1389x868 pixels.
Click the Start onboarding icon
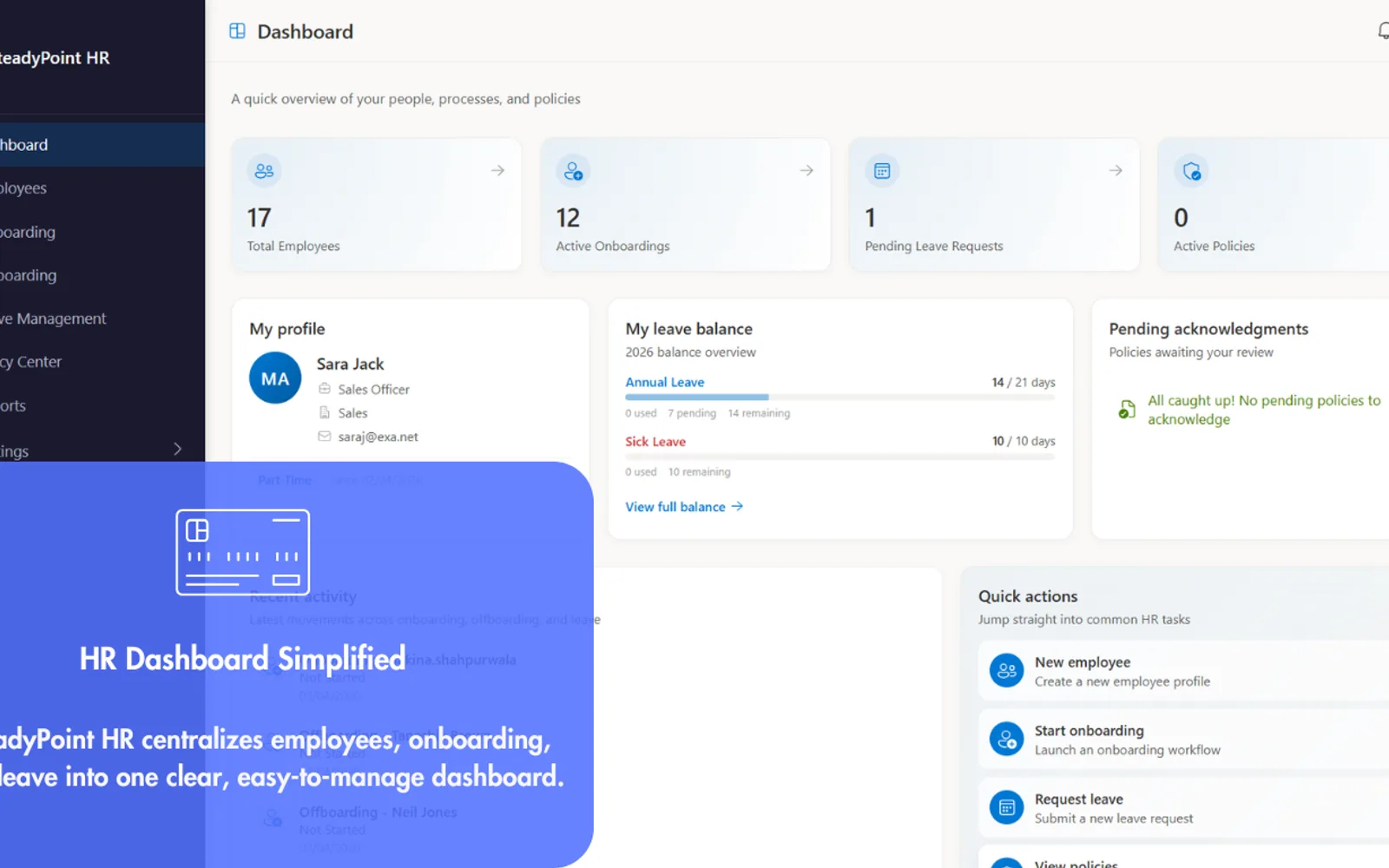[x=1006, y=739]
